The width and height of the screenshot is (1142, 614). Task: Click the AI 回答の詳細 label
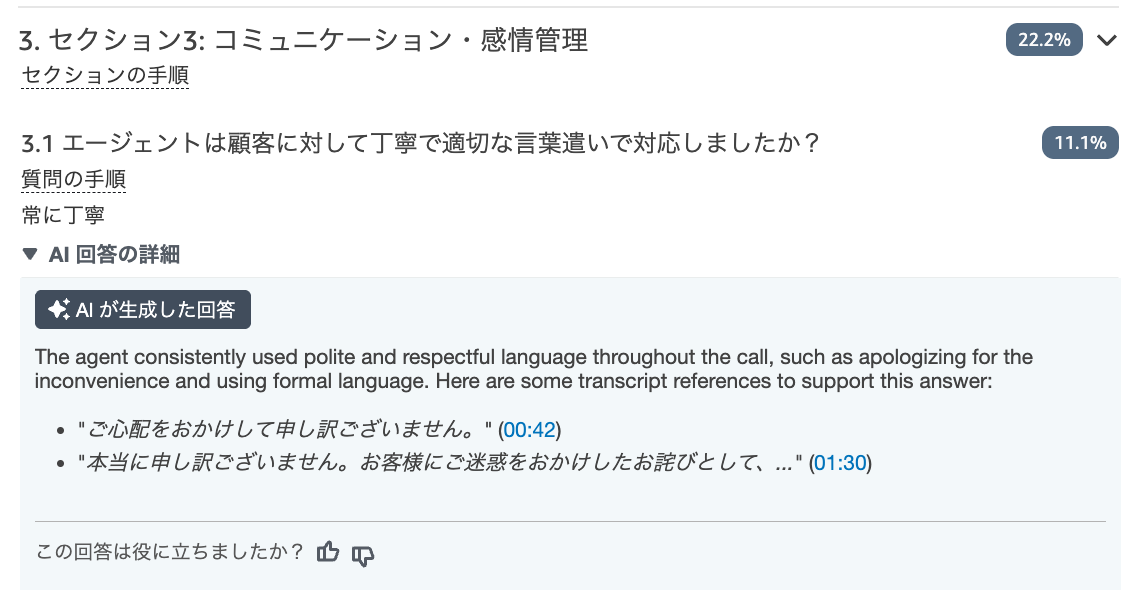click(x=114, y=254)
